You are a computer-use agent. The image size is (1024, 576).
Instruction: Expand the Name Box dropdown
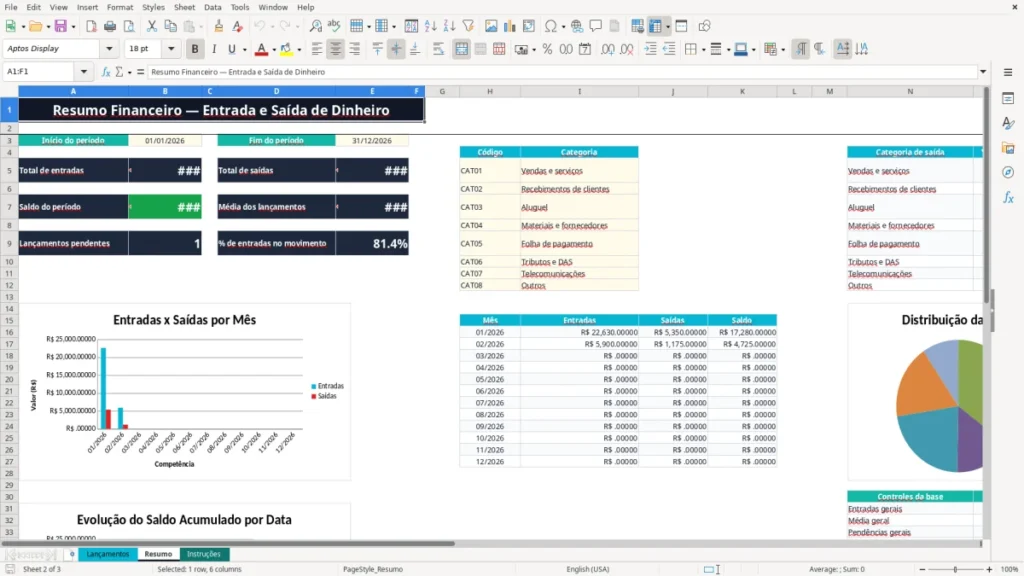click(84, 72)
